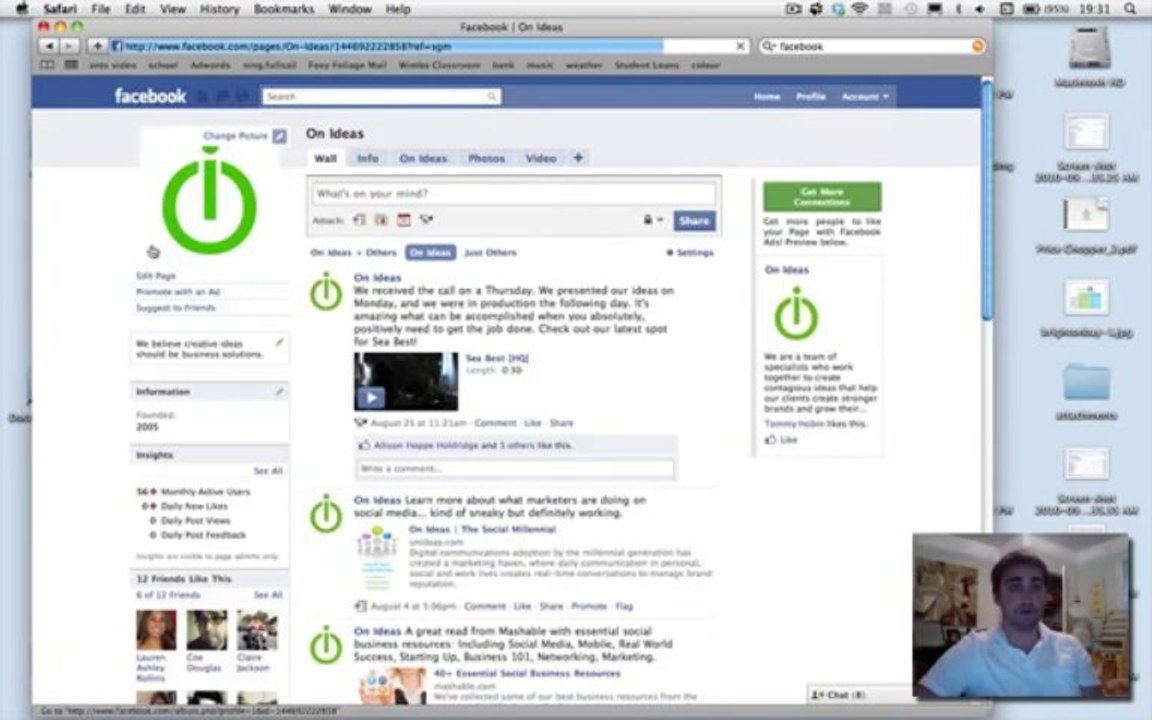Open 40+ Essential Social Business Resources link

[527, 673]
